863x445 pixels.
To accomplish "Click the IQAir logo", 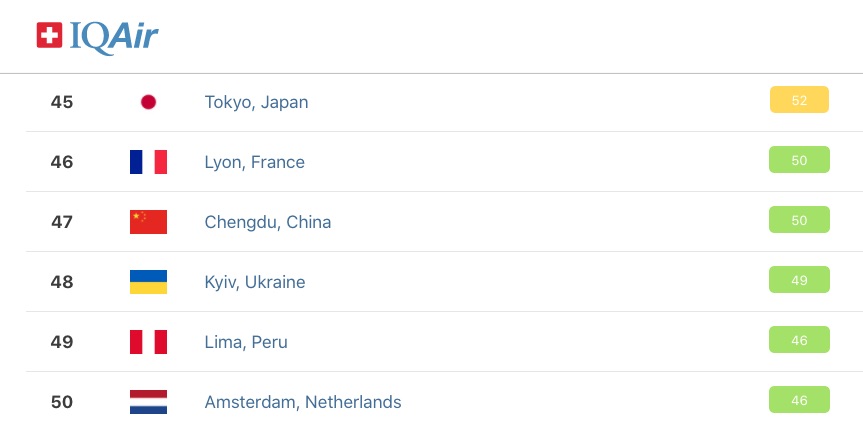I will [x=97, y=36].
